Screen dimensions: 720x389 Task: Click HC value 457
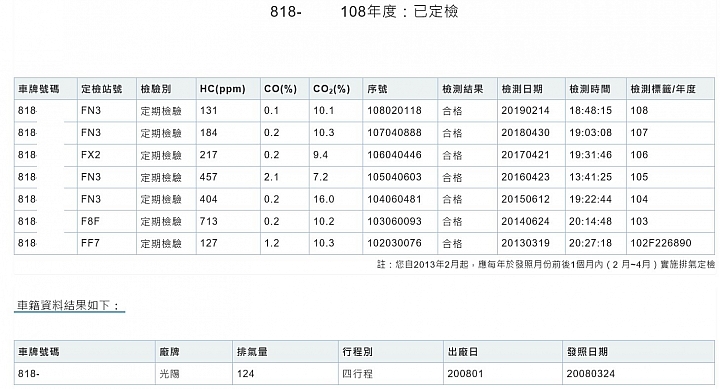[x=208, y=177]
